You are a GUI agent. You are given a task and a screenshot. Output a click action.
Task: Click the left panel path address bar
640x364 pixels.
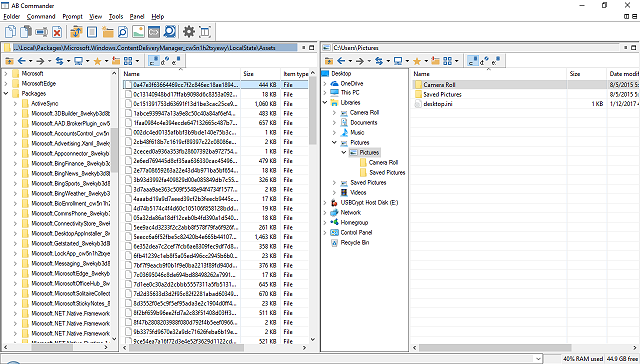(x=155, y=47)
